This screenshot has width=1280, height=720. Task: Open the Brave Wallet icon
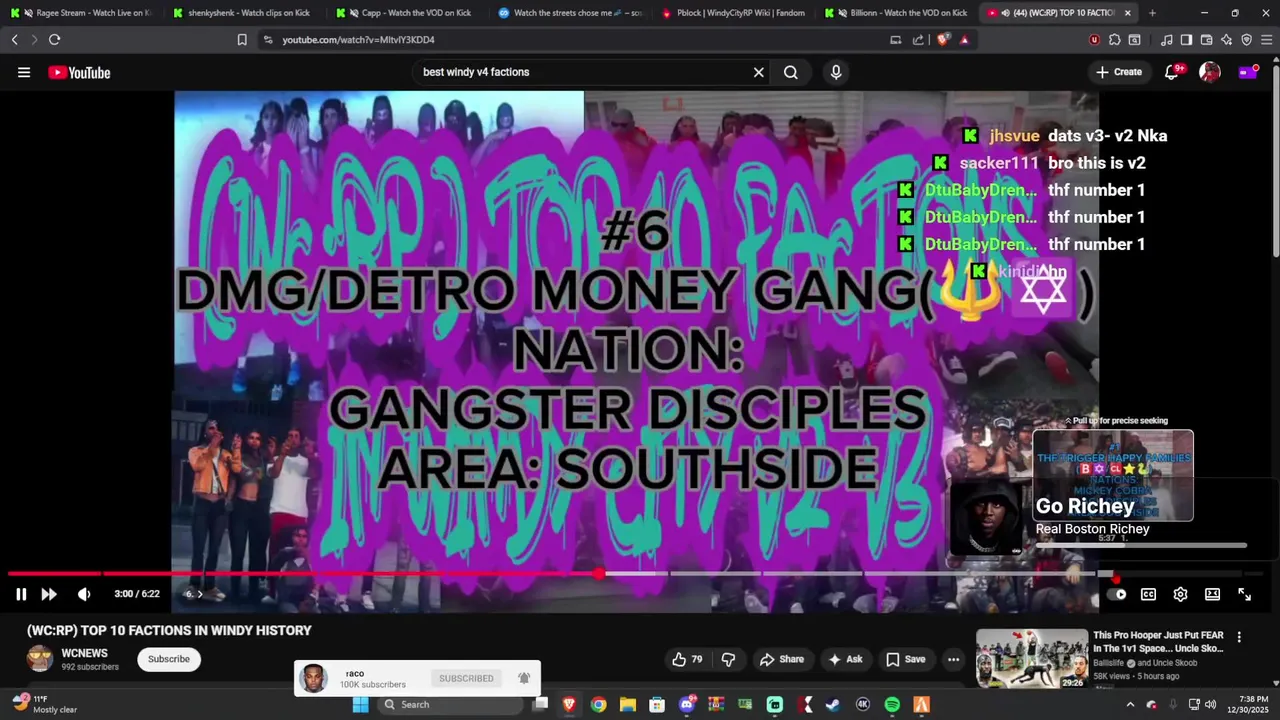coord(1206,40)
